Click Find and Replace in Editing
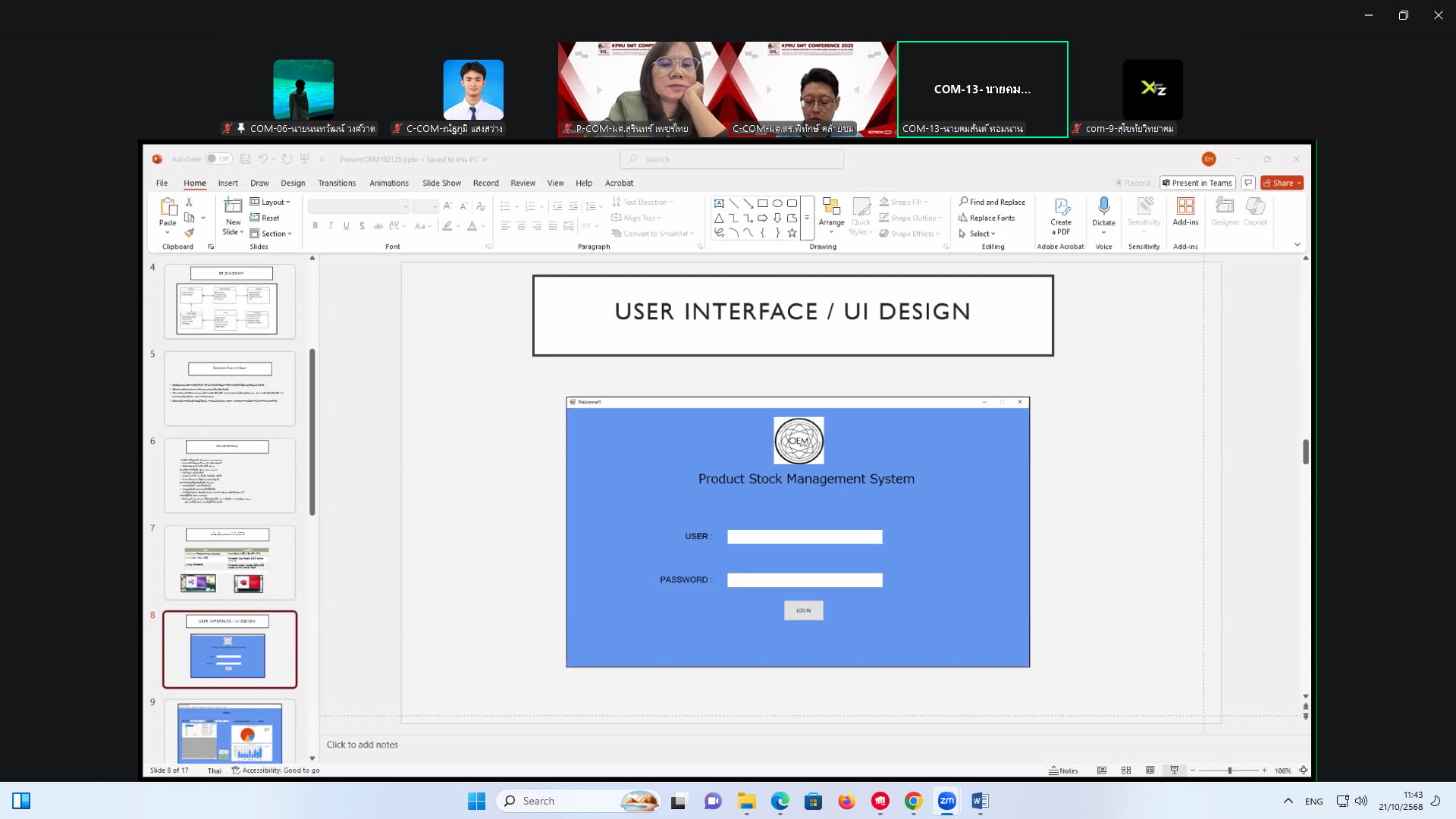The height and width of the screenshot is (819, 1456). coord(992,202)
